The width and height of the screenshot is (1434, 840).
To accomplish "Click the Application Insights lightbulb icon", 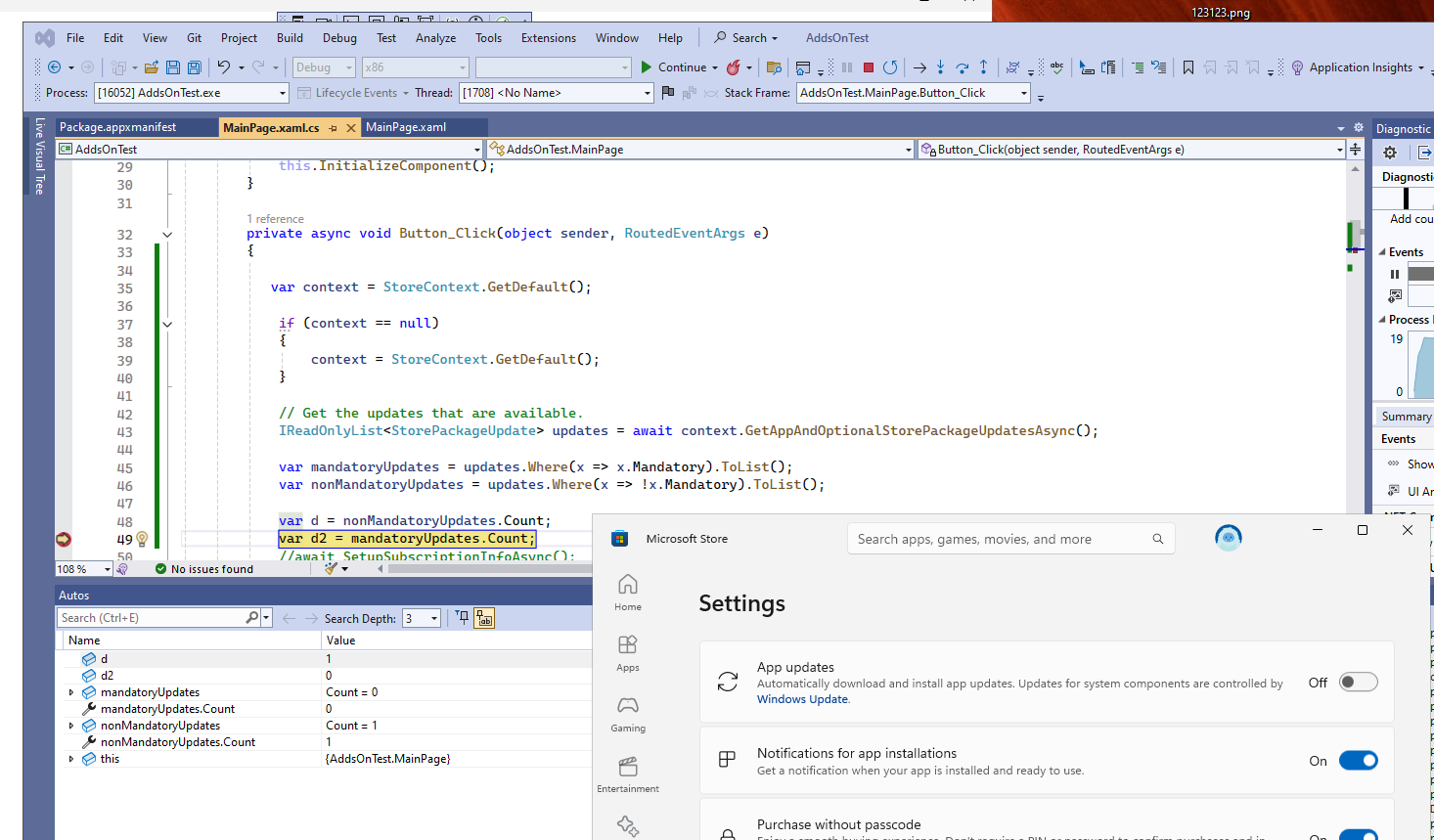I will tap(1297, 67).
